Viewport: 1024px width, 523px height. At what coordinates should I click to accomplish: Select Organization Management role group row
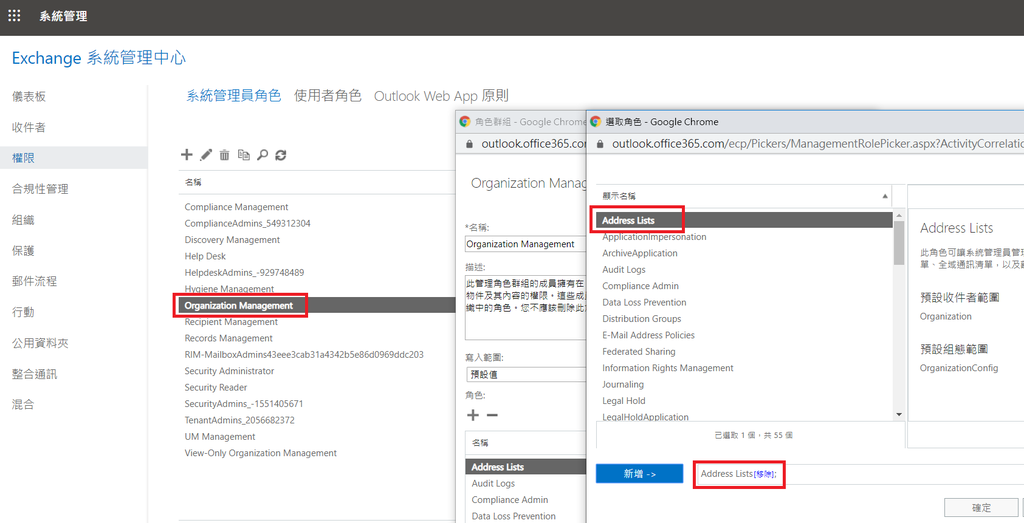pos(316,305)
